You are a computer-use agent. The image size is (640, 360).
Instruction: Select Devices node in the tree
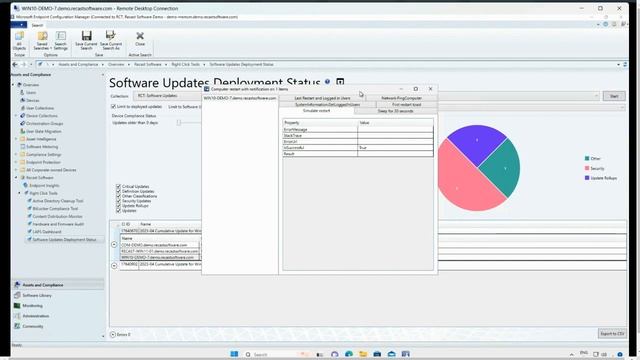[x=33, y=100]
